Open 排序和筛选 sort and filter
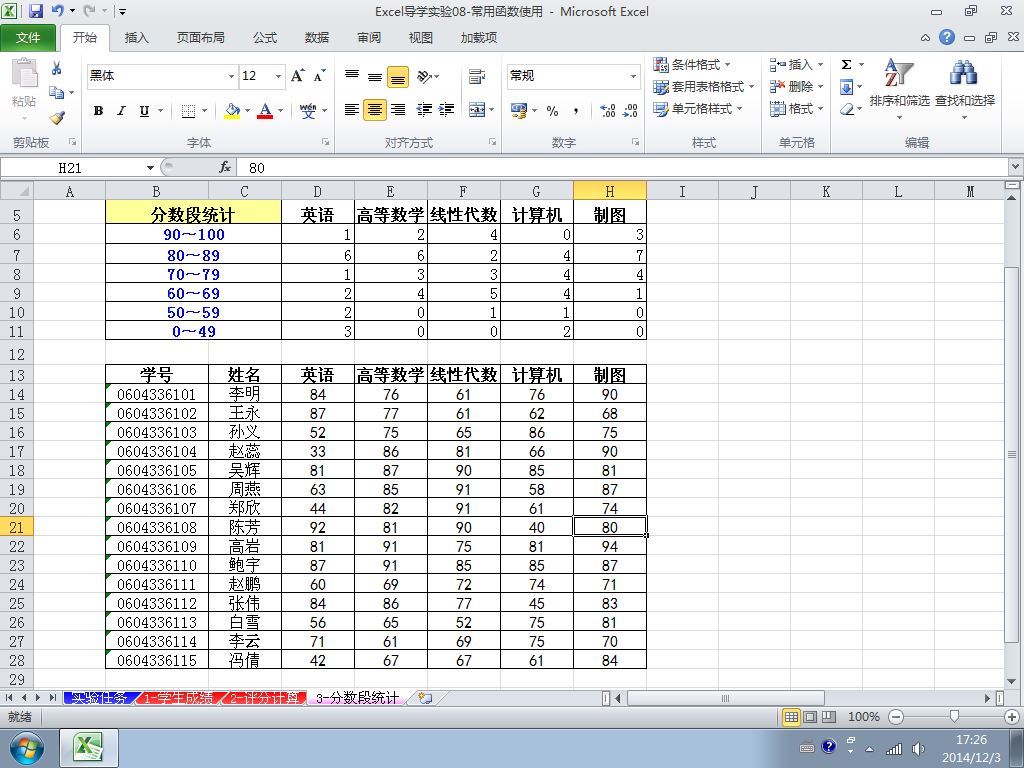Viewport: 1024px width, 768px height. [x=899, y=88]
